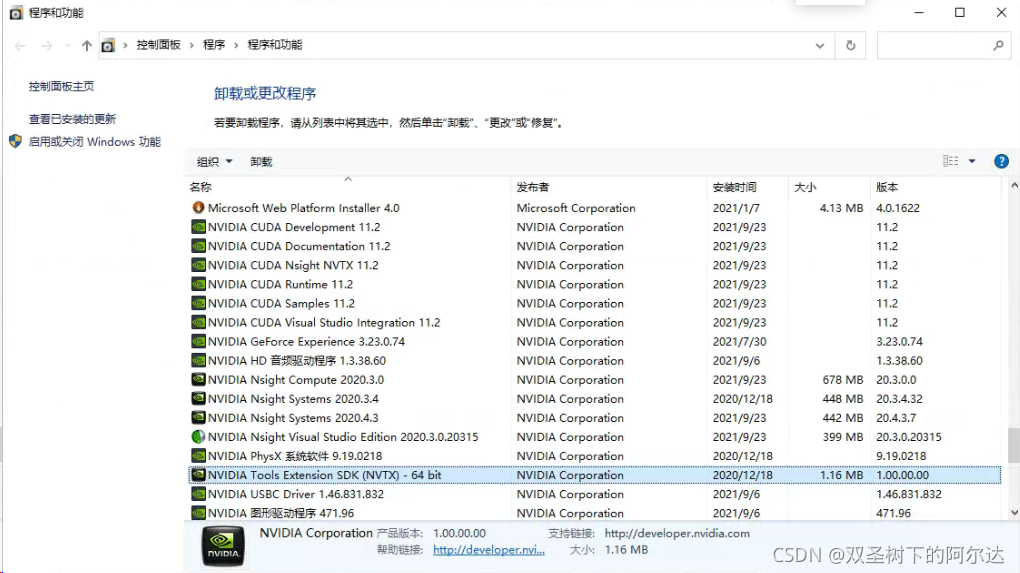Click the NVIDIA Tools Extension SDK icon
1020x573 pixels.
coord(198,475)
